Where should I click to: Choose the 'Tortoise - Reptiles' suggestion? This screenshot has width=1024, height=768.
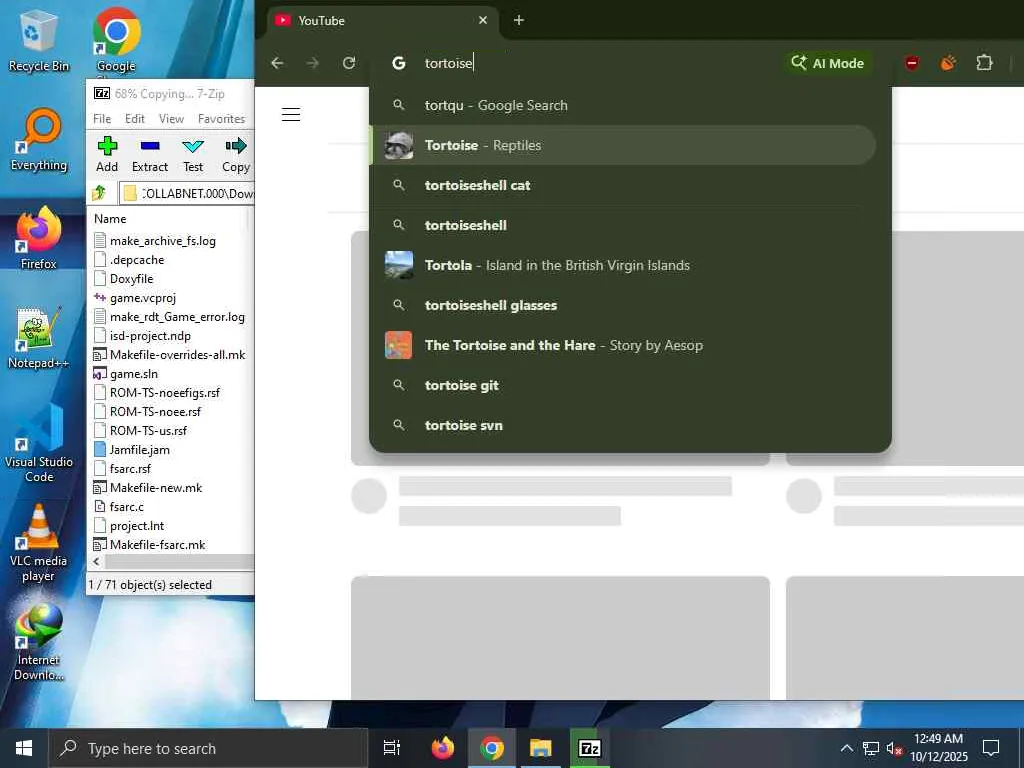(x=623, y=145)
